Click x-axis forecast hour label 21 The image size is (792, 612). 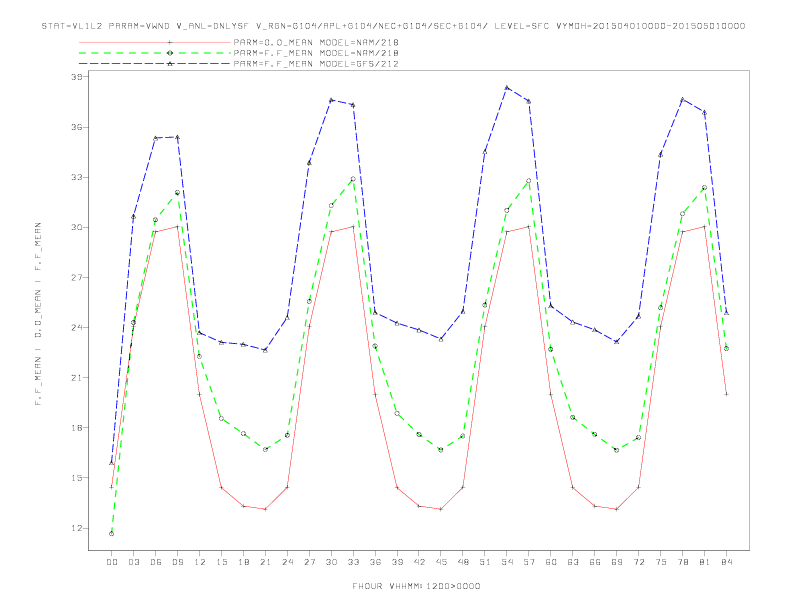point(265,562)
